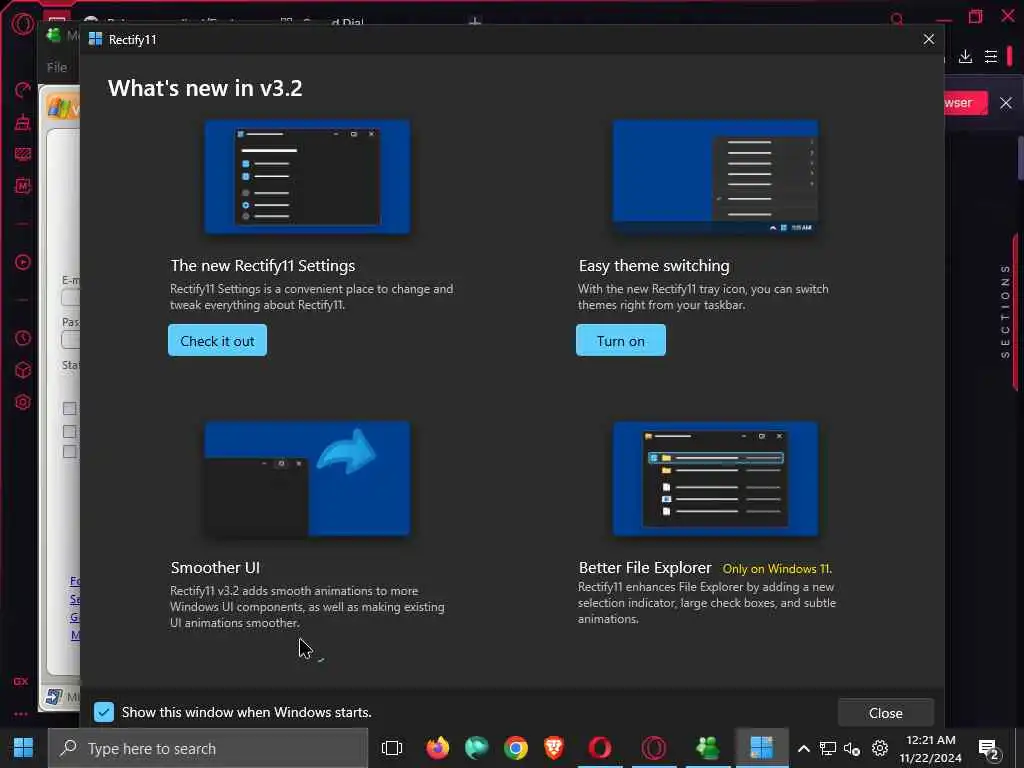Open the three-dot sidebar setup menu
Image resolution: width=1024 pixels, height=768 pixels.
[21, 714]
